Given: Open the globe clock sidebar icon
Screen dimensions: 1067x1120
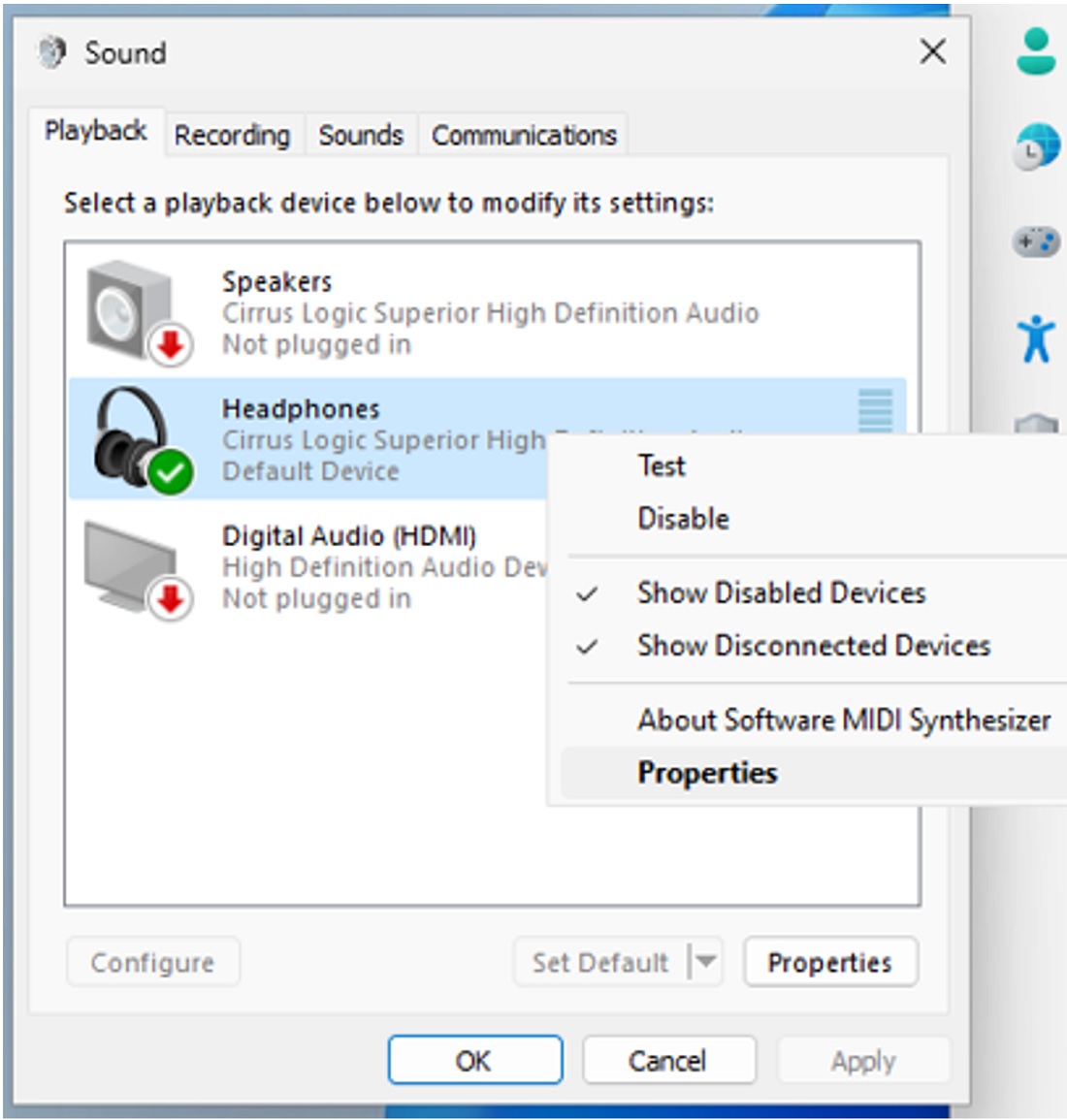Looking at the screenshot, I should 1035,147.
